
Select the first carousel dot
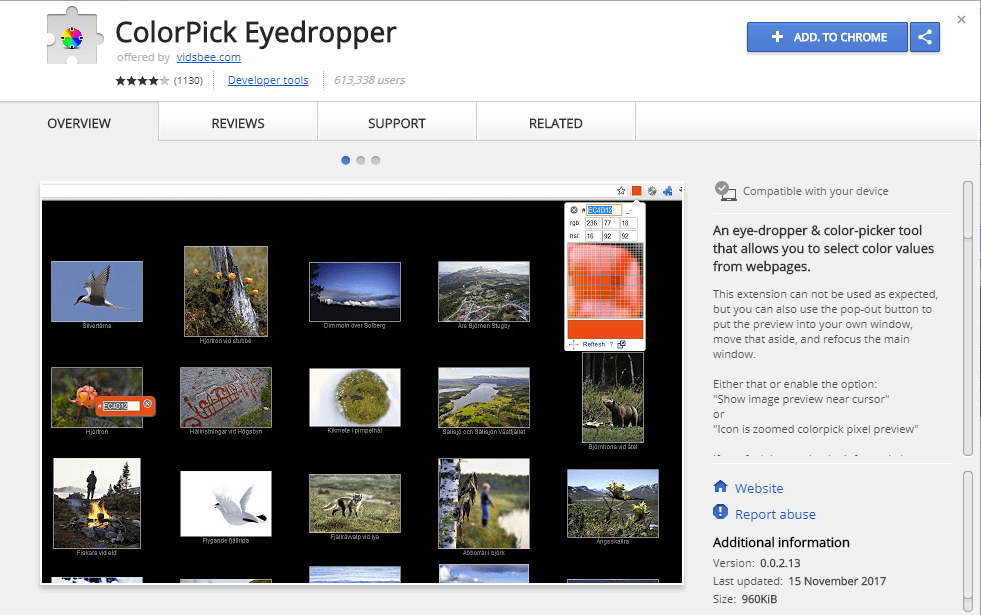click(x=346, y=160)
